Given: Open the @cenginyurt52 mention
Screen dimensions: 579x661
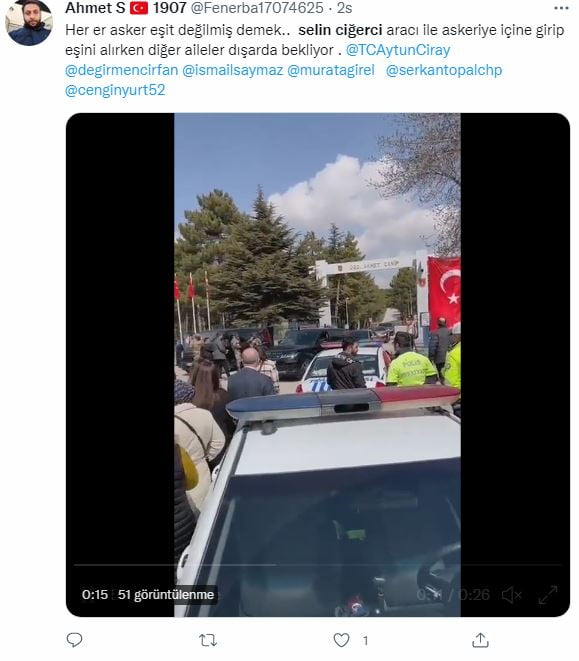Looking at the screenshot, I should (115, 89).
